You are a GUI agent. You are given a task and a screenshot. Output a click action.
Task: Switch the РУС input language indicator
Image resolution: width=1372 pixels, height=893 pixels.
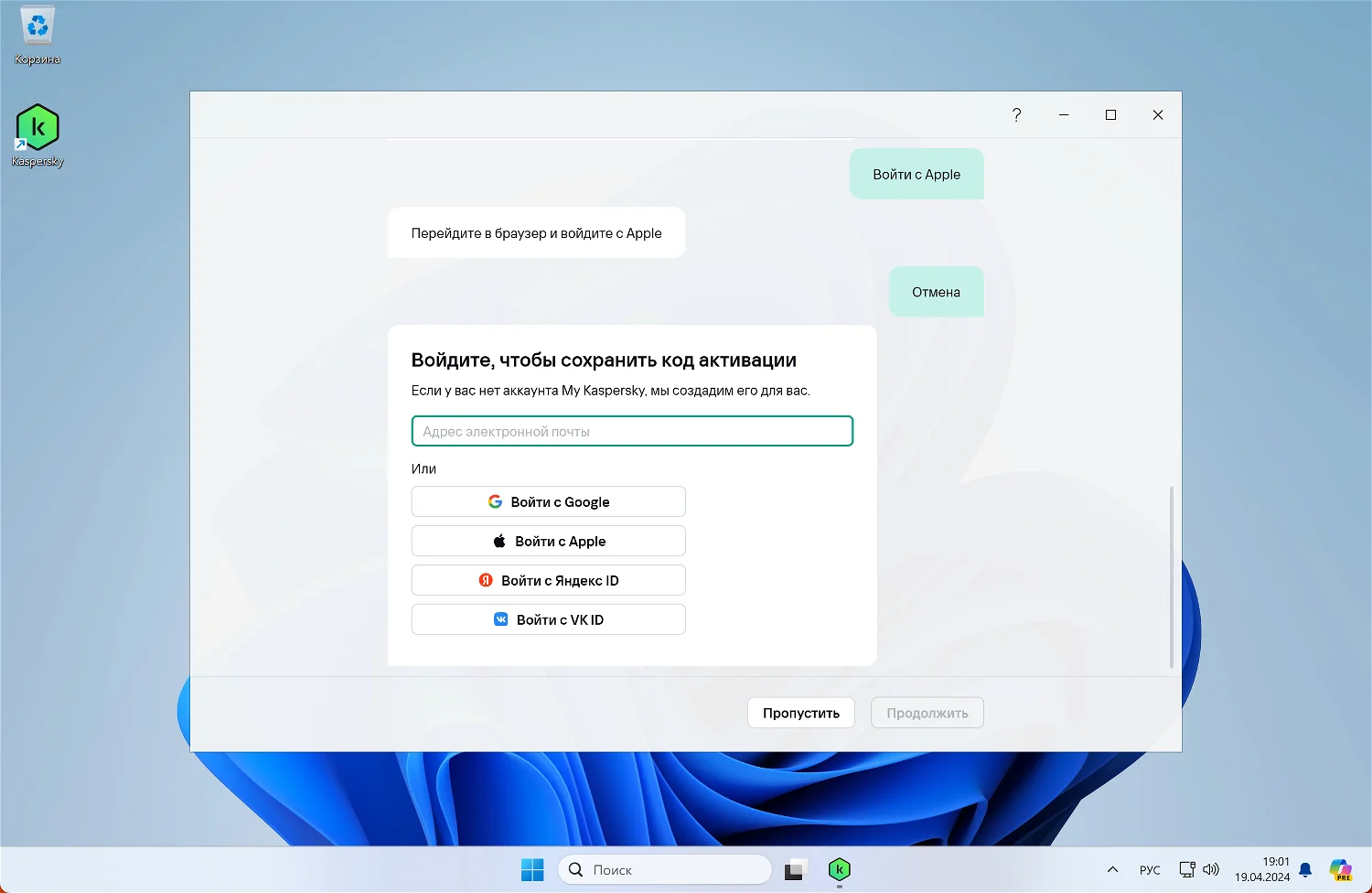coord(1150,870)
